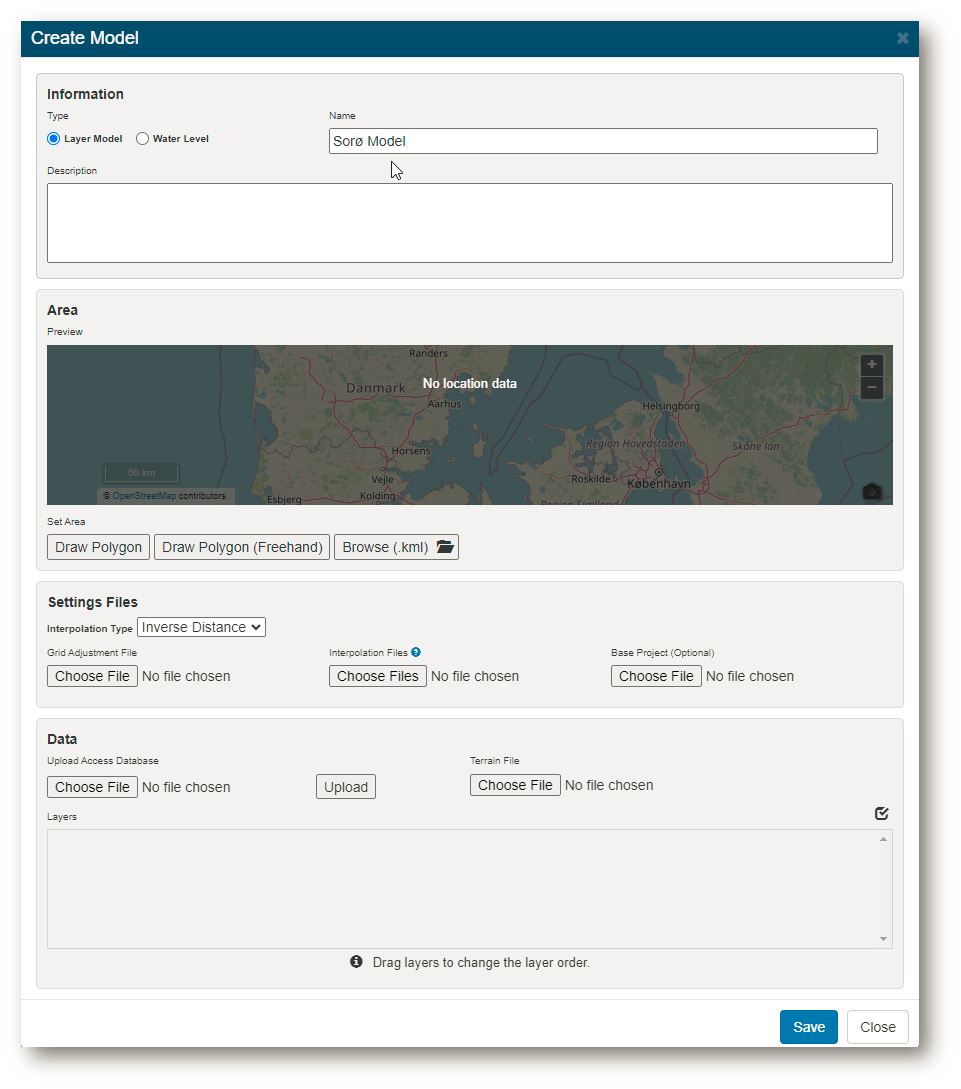
Task: Choose a Grid Adjustment File
Action: click(x=92, y=676)
